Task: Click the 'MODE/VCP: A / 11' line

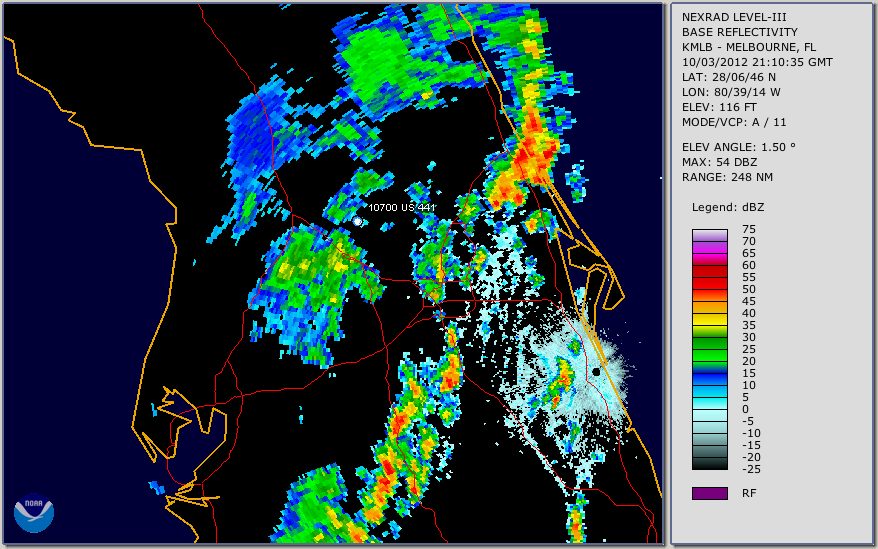Action: point(734,122)
